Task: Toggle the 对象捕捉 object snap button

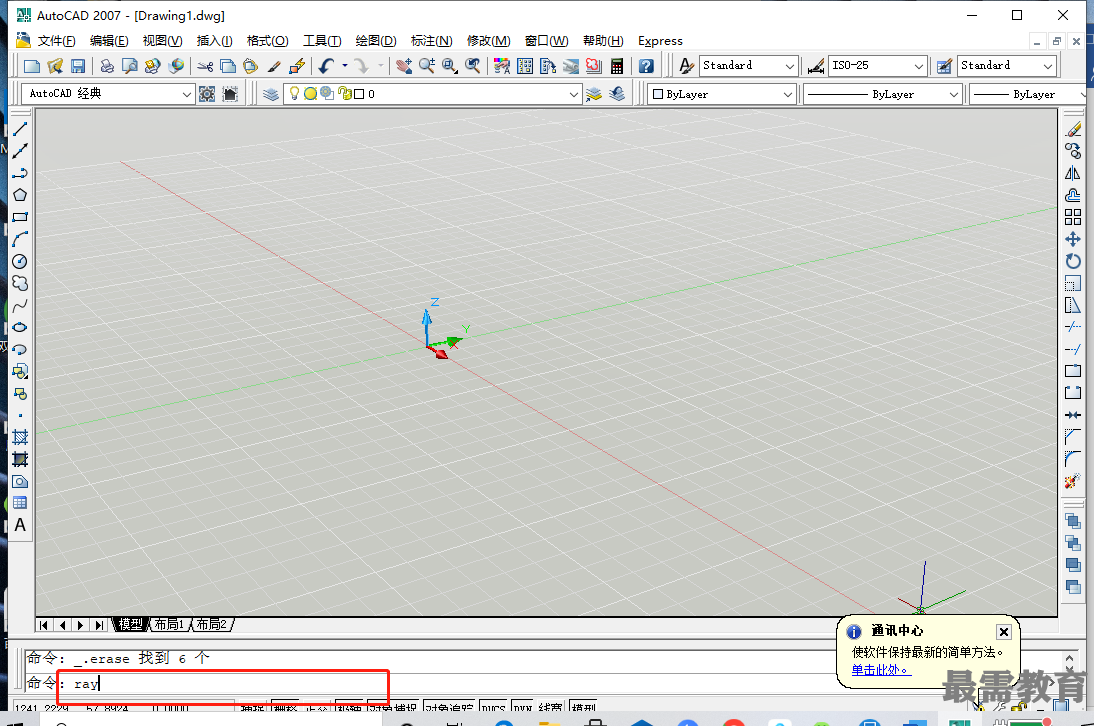Action: [x=393, y=707]
